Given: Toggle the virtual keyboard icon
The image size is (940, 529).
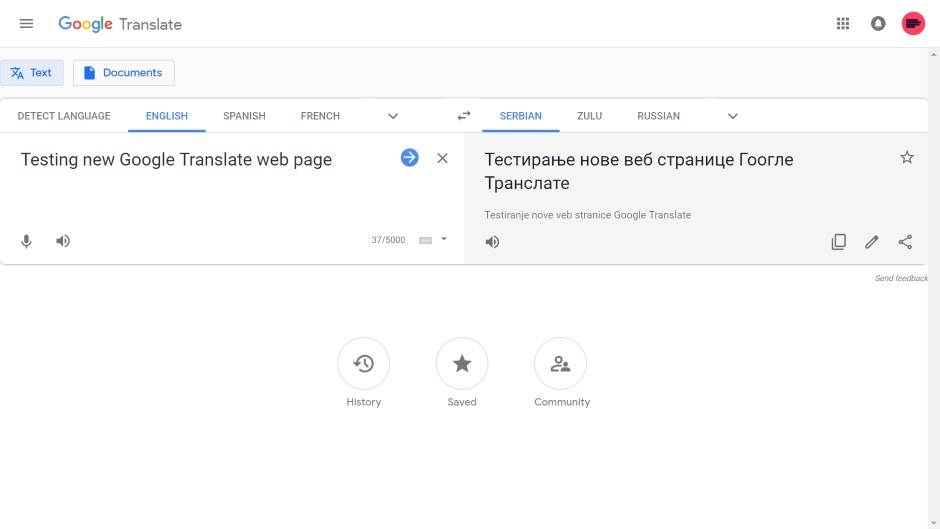Looking at the screenshot, I should coord(425,241).
